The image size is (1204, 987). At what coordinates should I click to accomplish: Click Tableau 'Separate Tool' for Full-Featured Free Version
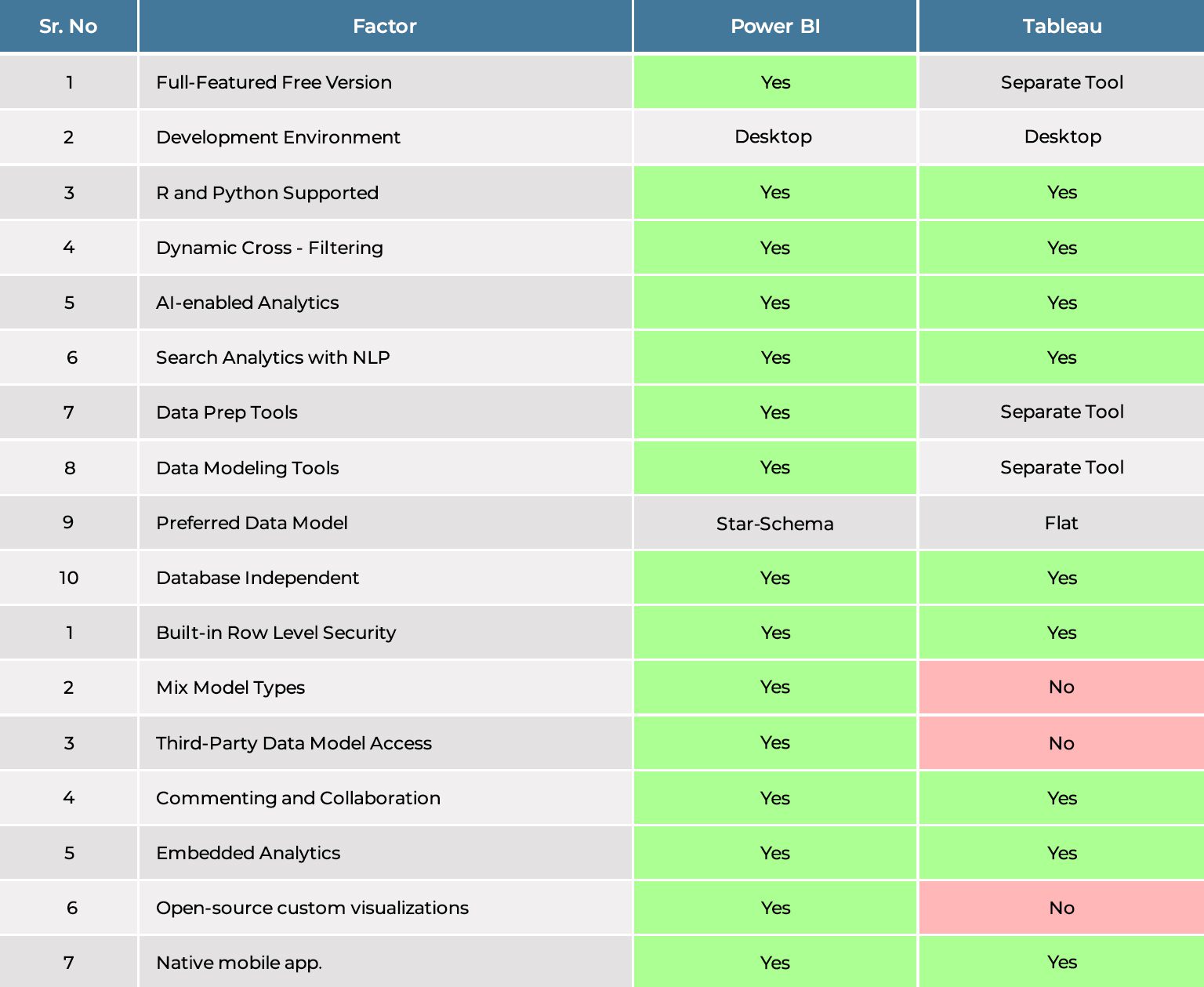1062,82
